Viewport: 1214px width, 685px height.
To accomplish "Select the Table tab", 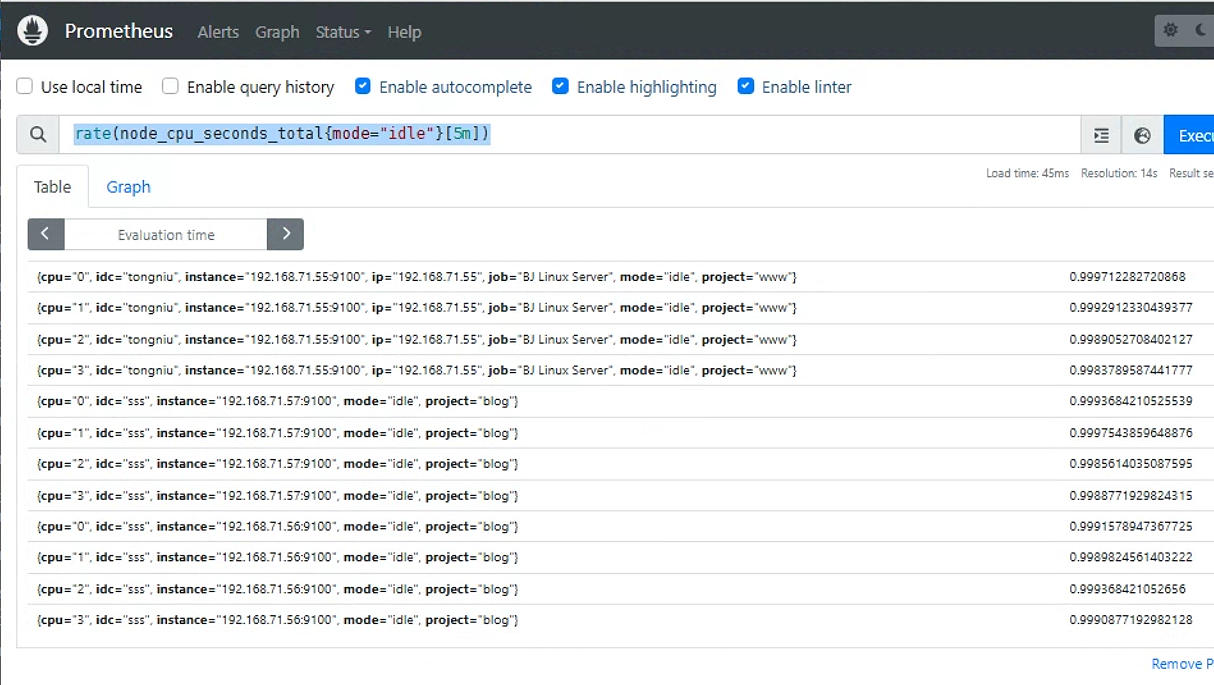I will tap(53, 187).
